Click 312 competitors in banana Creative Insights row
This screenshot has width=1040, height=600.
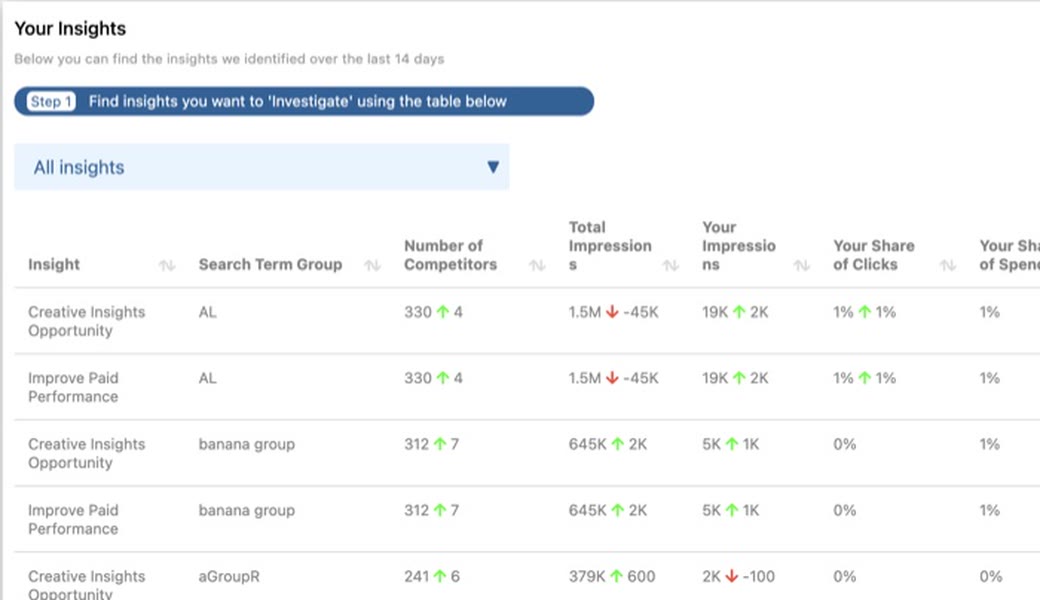pos(417,444)
